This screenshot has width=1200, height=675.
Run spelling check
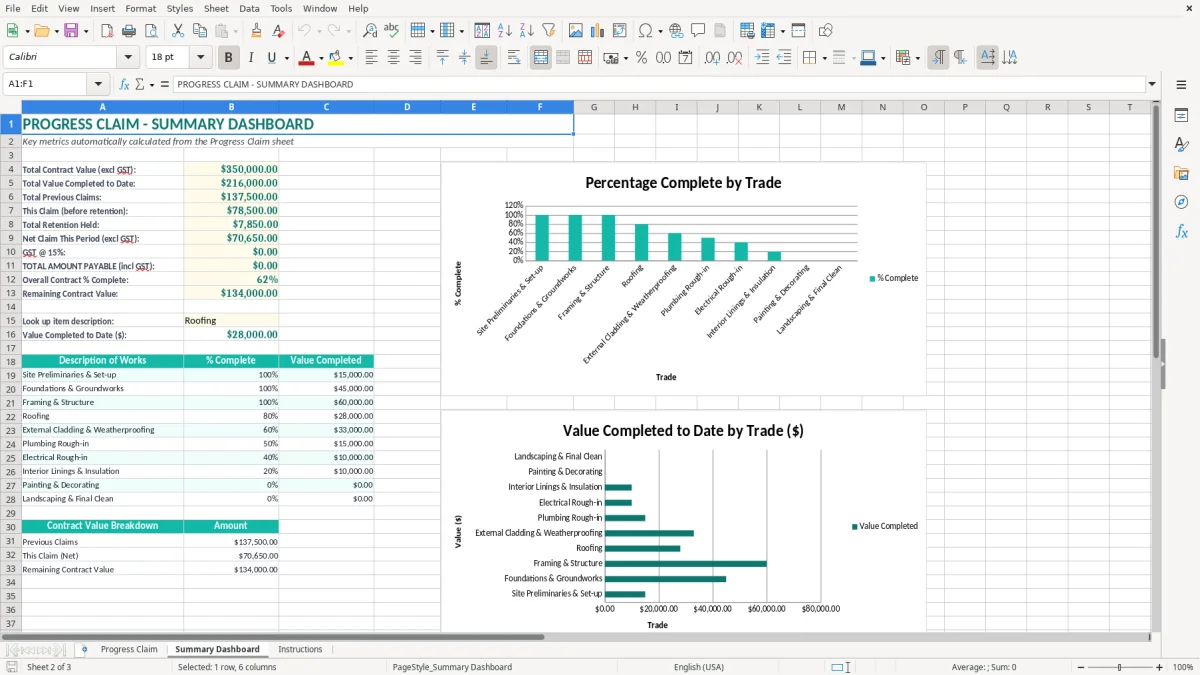pyautogui.click(x=392, y=31)
